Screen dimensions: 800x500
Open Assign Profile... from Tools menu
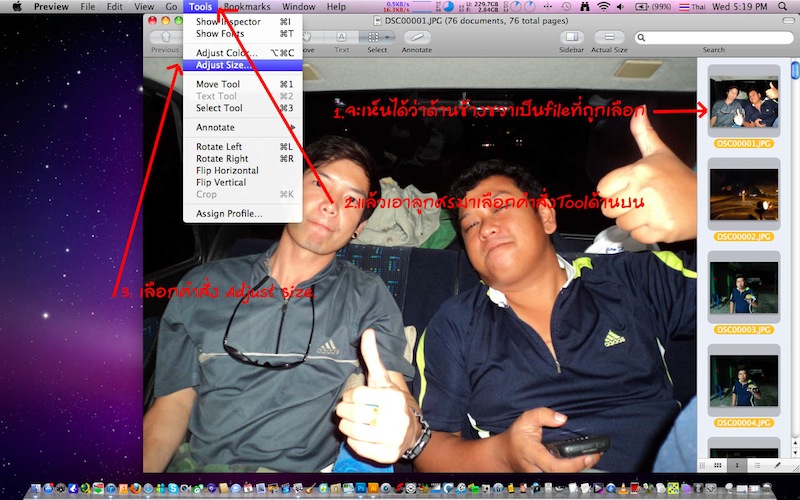click(x=242, y=214)
